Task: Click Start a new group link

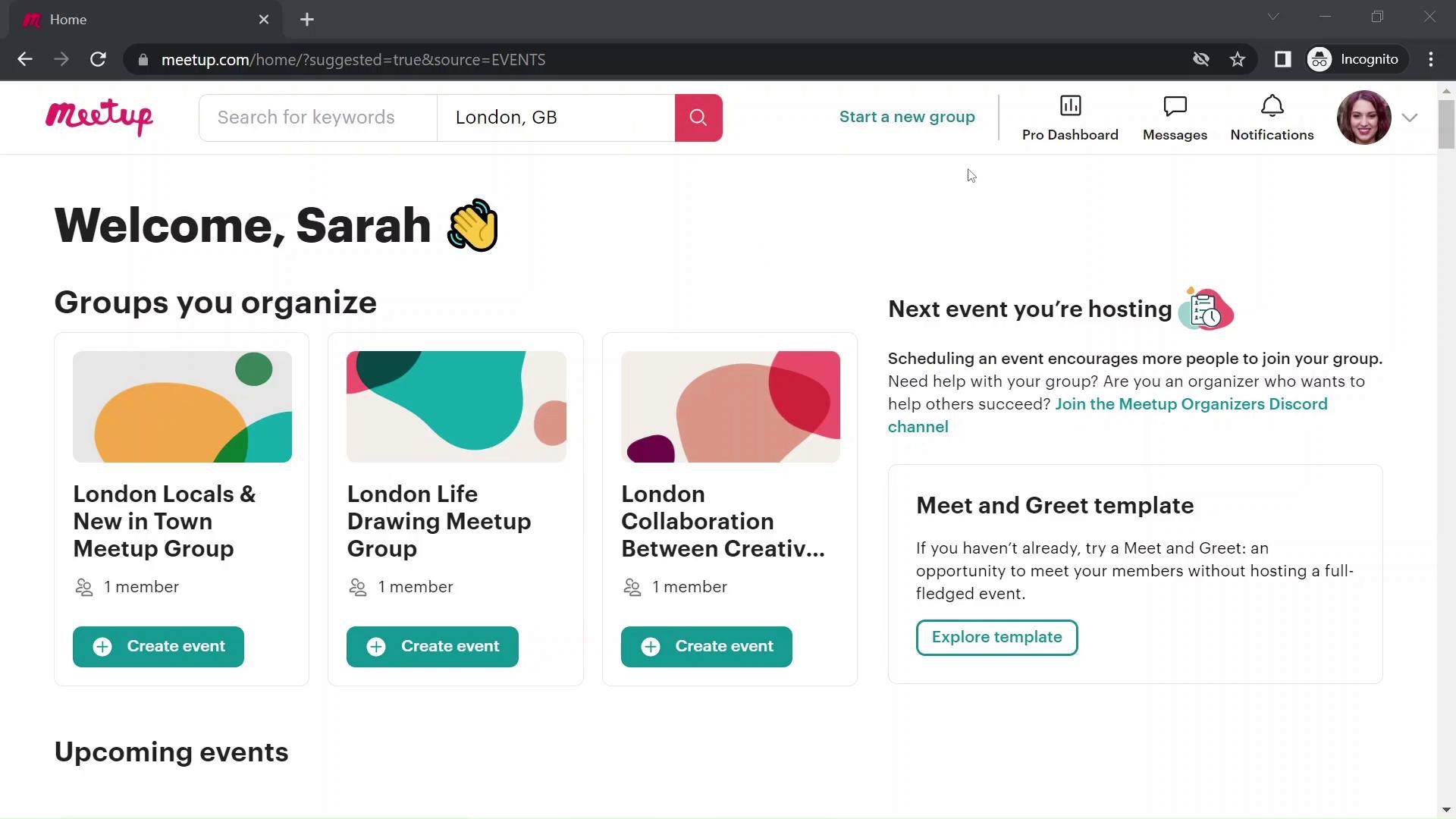Action: pyautogui.click(x=907, y=116)
